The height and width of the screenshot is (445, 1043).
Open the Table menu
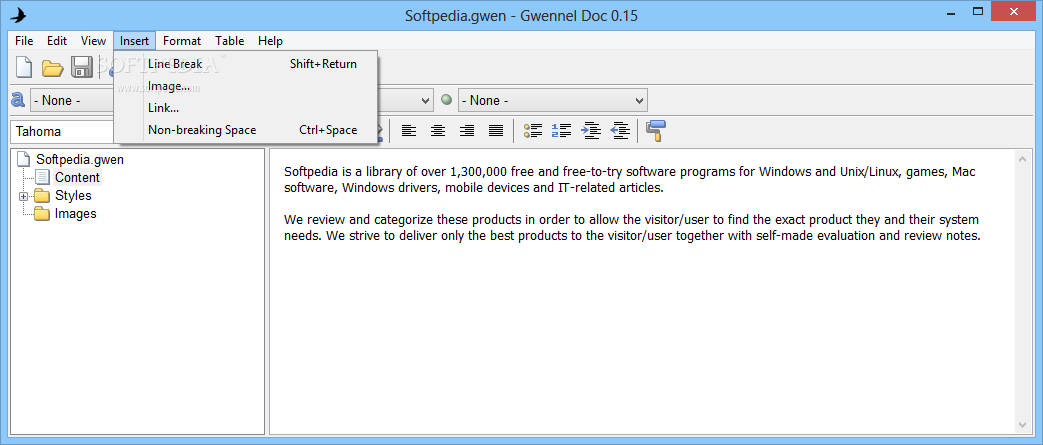(x=229, y=41)
